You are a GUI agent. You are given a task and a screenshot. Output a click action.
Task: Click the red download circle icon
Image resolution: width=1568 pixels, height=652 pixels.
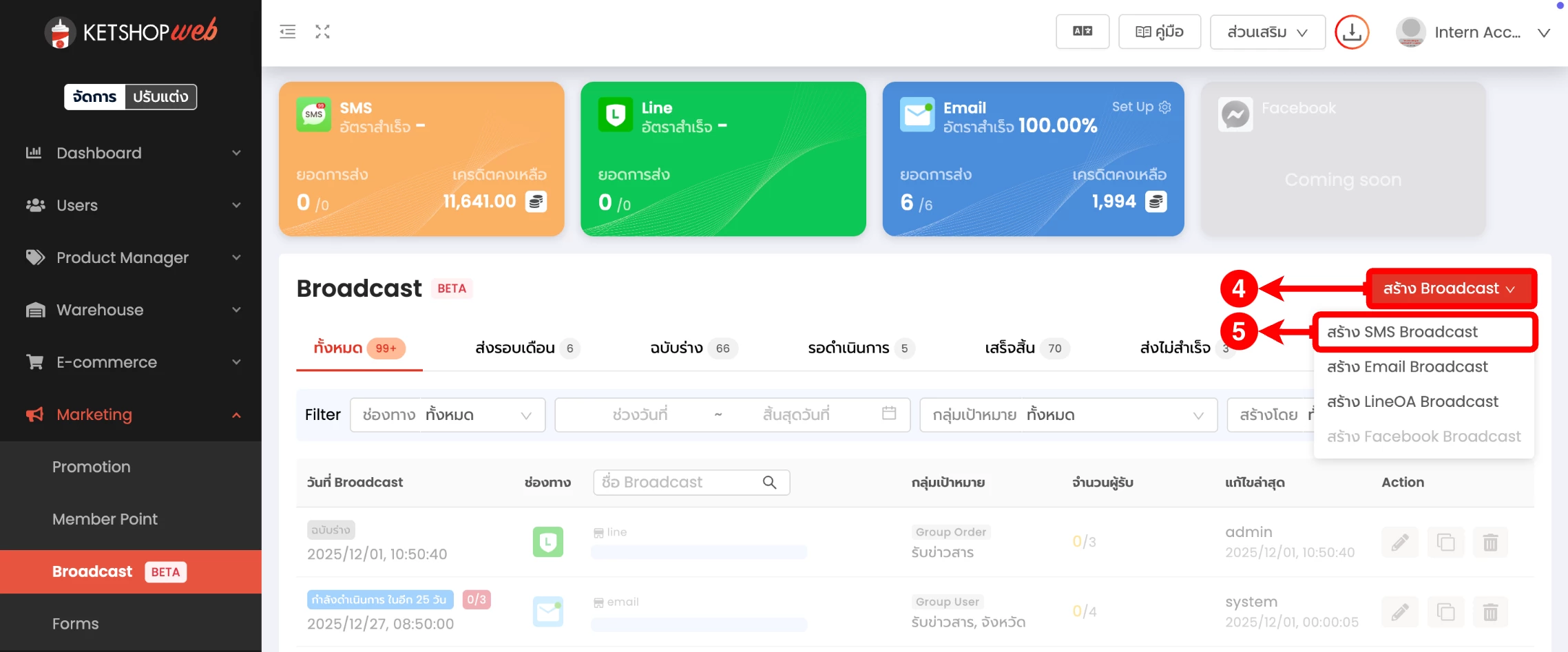tap(1351, 32)
